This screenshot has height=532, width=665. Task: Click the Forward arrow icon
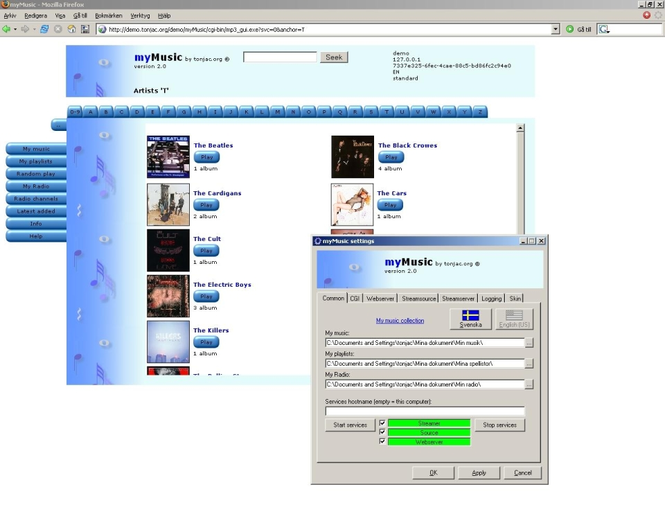point(25,29)
